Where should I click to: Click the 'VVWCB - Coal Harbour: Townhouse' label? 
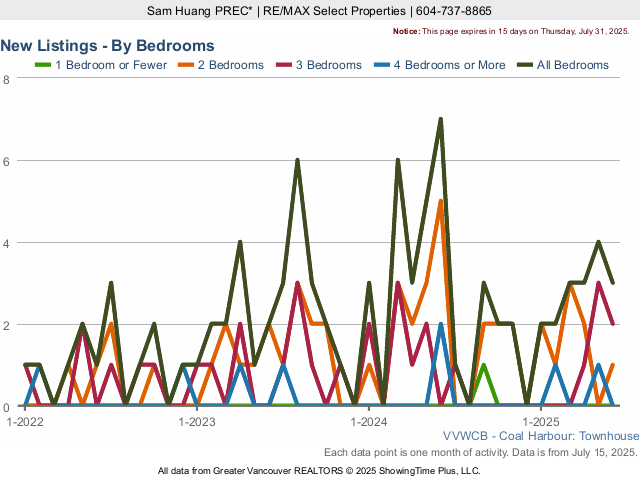pos(541,436)
